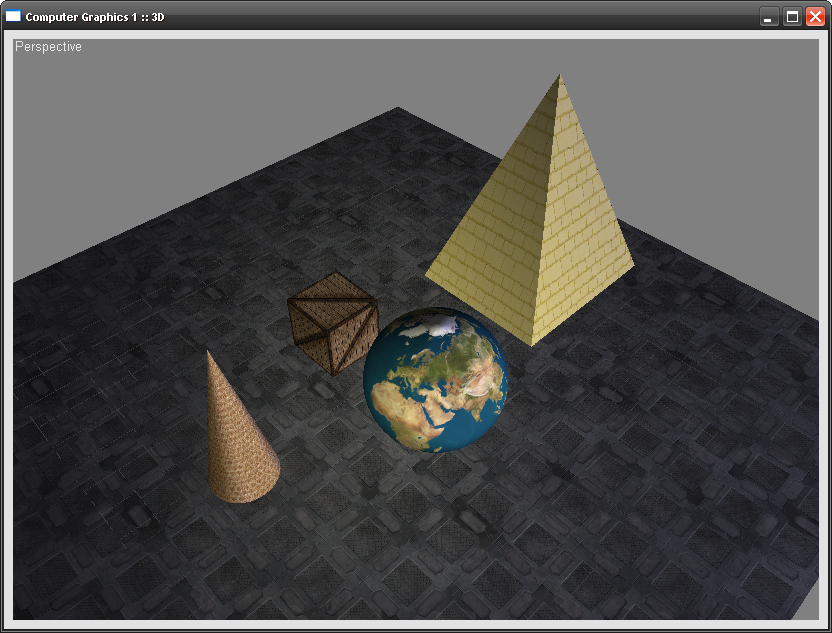Image resolution: width=832 pixels, height=633 pixels.
Task: Minimize the Computer Graphics 1 window
Action: tap(768, 17)
